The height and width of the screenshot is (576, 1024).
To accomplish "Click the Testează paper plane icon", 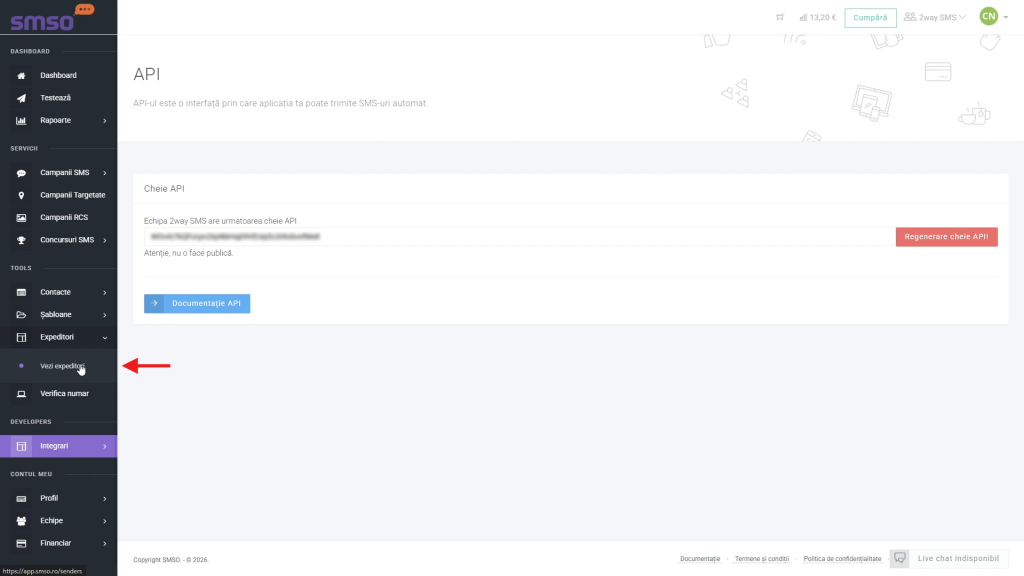I will [x=21, y=98].
